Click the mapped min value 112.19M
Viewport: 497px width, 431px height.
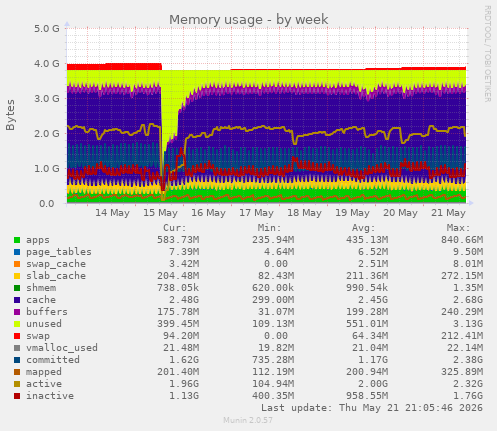273,372
